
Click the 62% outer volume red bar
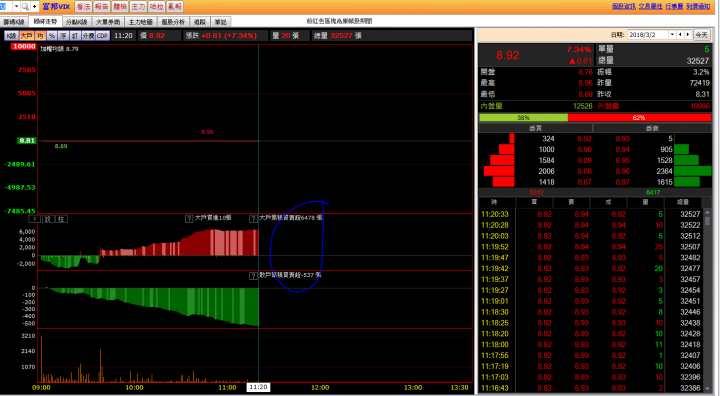coord(639,118)
